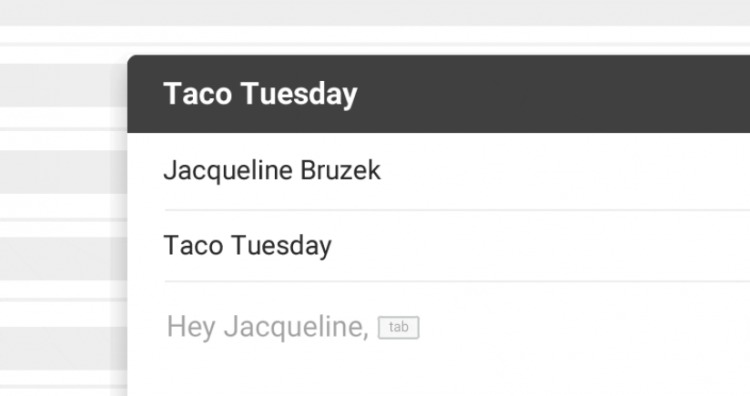The height and width of the screenshot is (396, 750).
Task: Click the word Taco in the dark header
Action: pos(198,93)
